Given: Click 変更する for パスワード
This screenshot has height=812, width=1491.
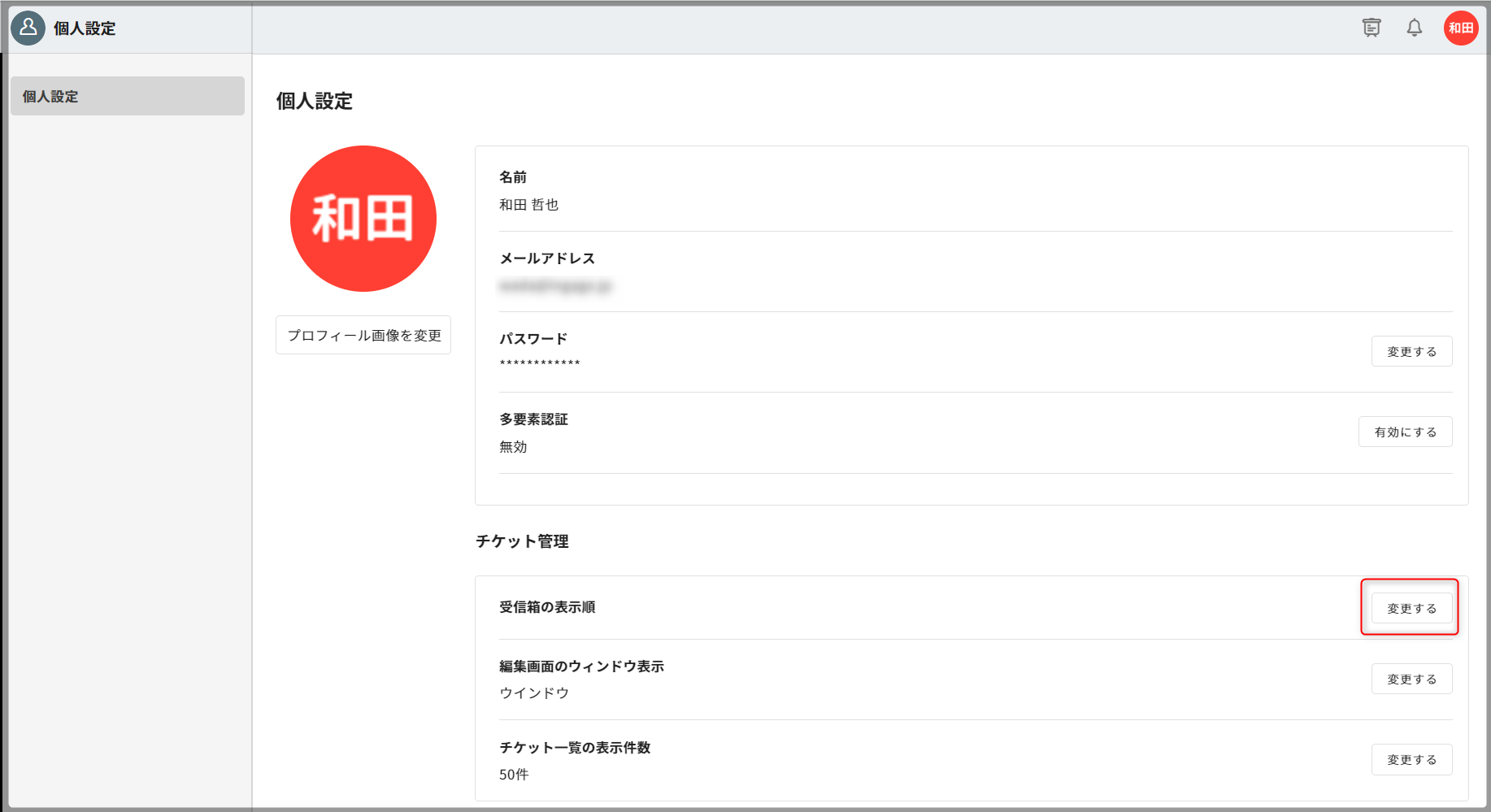Looking at the screenshot, I should click(x=1411, y=351).
